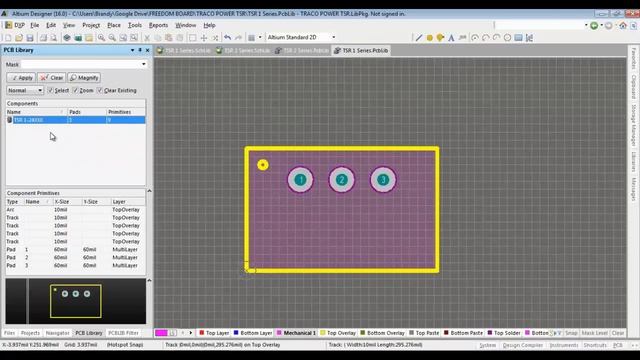This screenshot has height=360, width=640.
Task: Select the Arc primitive row
Action: click(x=76, y=210)
